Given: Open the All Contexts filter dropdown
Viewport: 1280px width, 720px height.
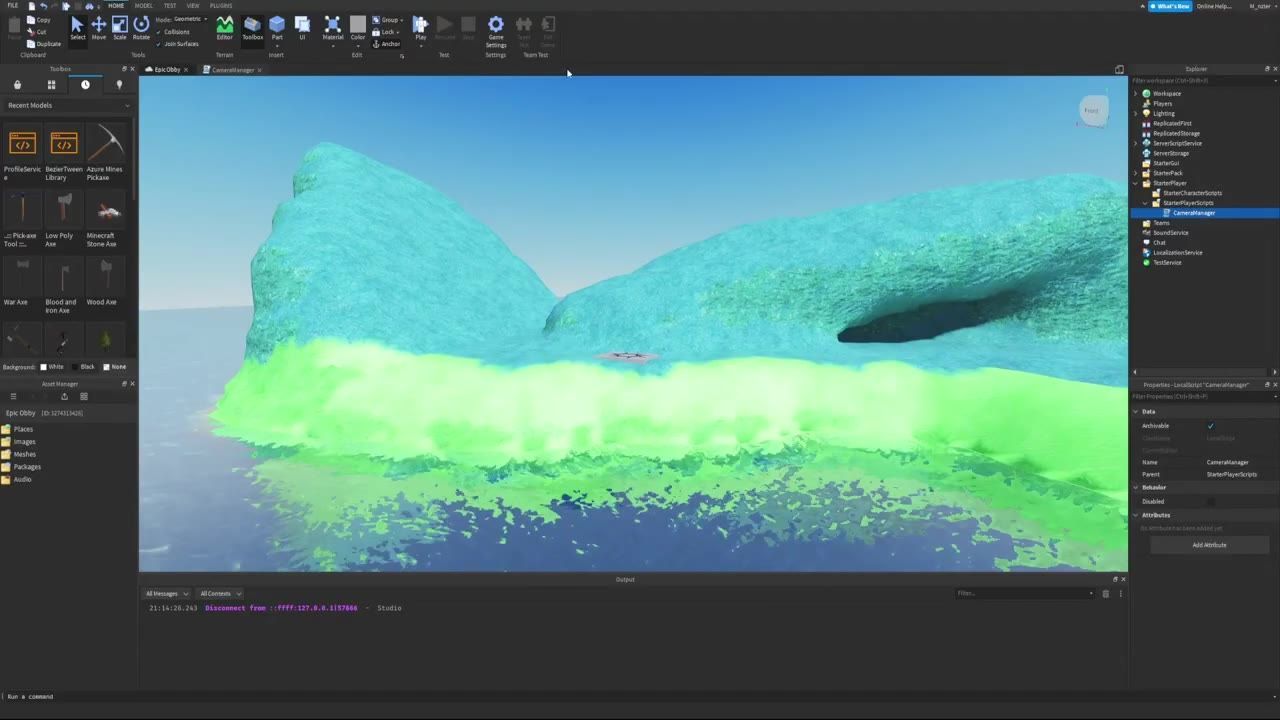Looking at the screenshot, I should (219, 594).
